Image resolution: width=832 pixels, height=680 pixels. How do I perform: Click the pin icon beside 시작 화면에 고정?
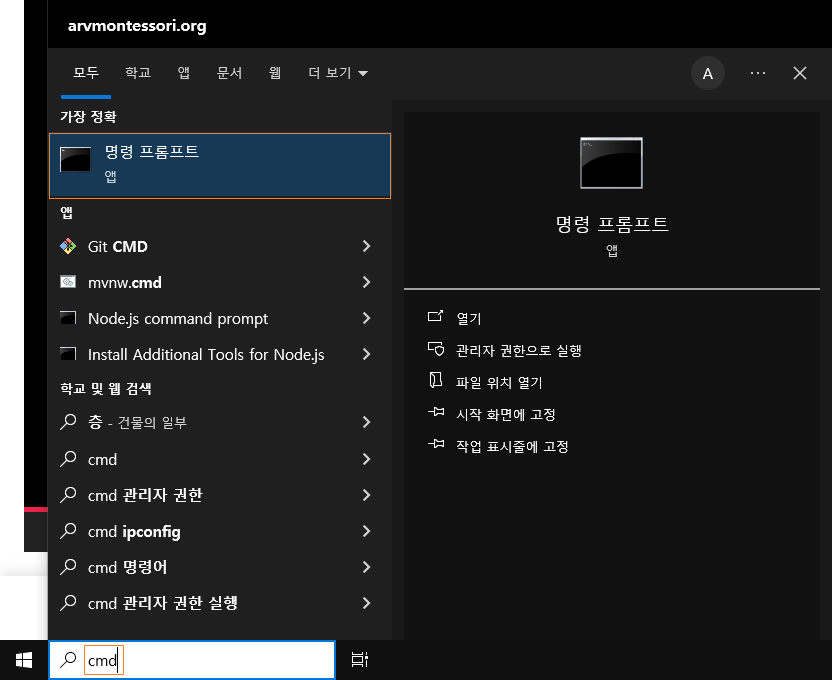click(436, 412)
